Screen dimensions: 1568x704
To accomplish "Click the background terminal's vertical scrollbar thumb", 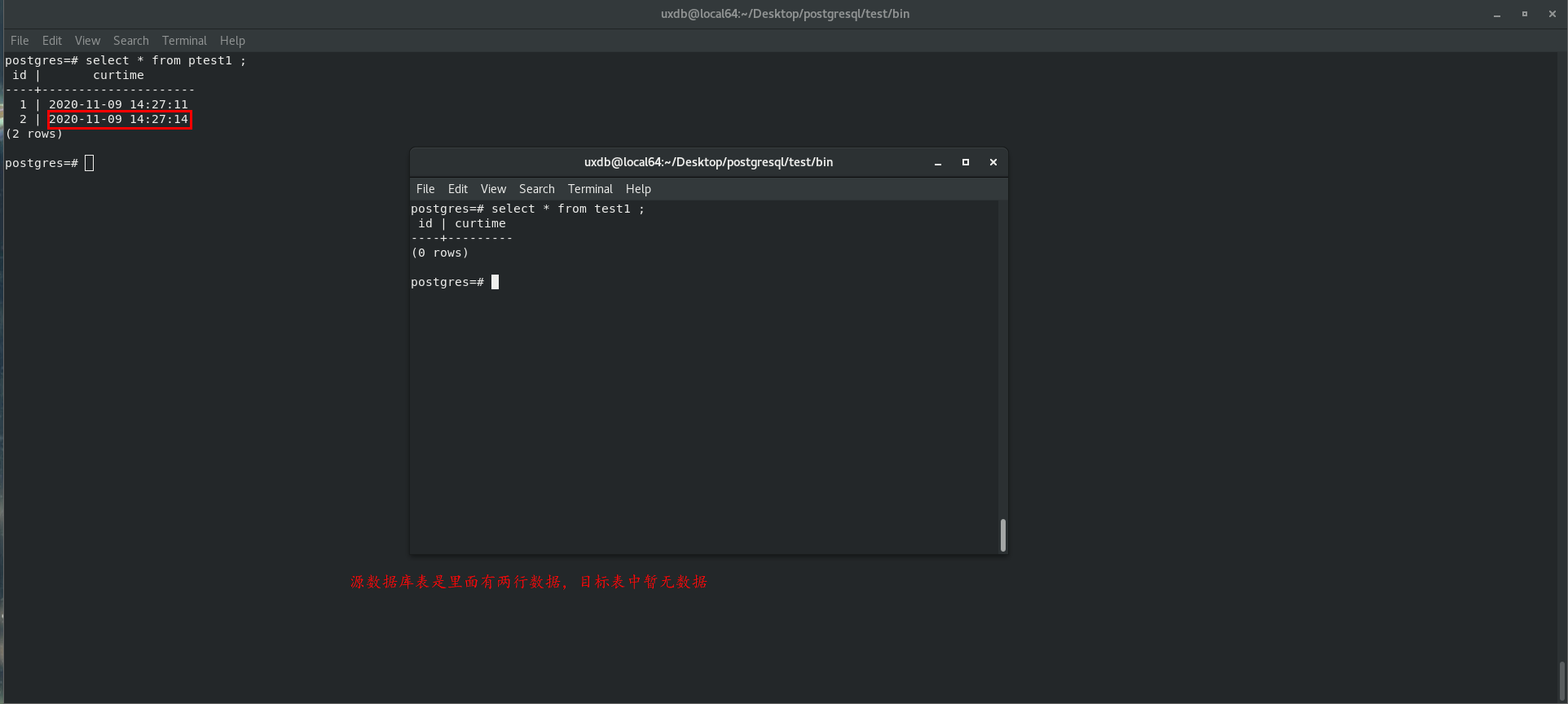I will click(x=1562, y=680).
